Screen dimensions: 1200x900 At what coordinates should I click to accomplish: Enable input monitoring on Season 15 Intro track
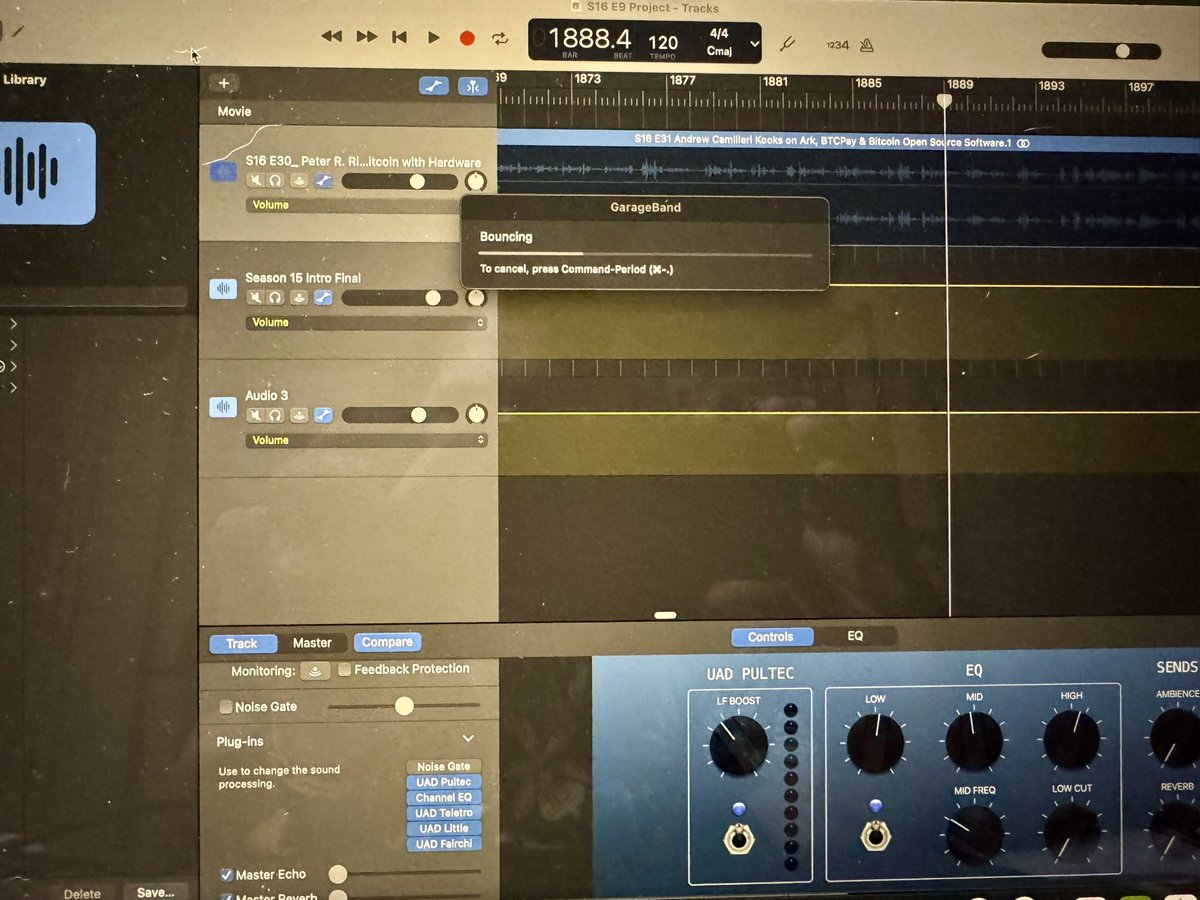299,298
